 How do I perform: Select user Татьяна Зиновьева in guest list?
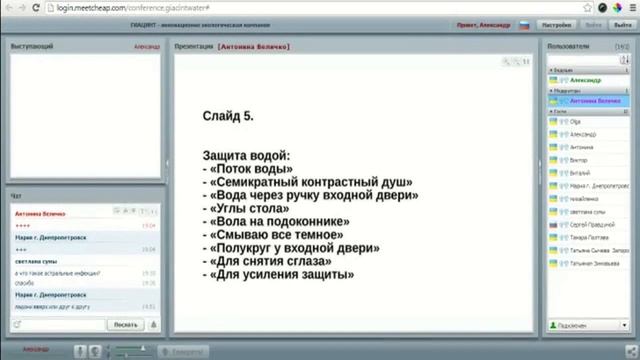click(588, 264)
